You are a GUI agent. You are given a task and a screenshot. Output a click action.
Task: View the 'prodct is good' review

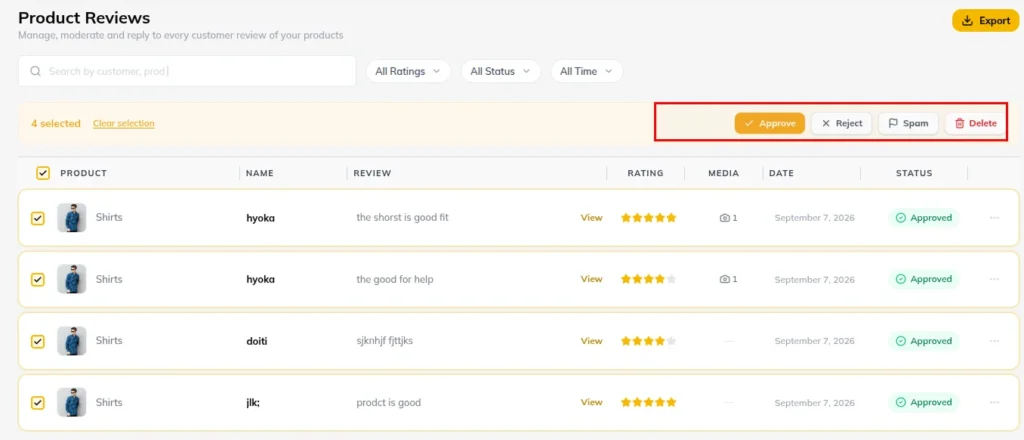coord(591,402)
